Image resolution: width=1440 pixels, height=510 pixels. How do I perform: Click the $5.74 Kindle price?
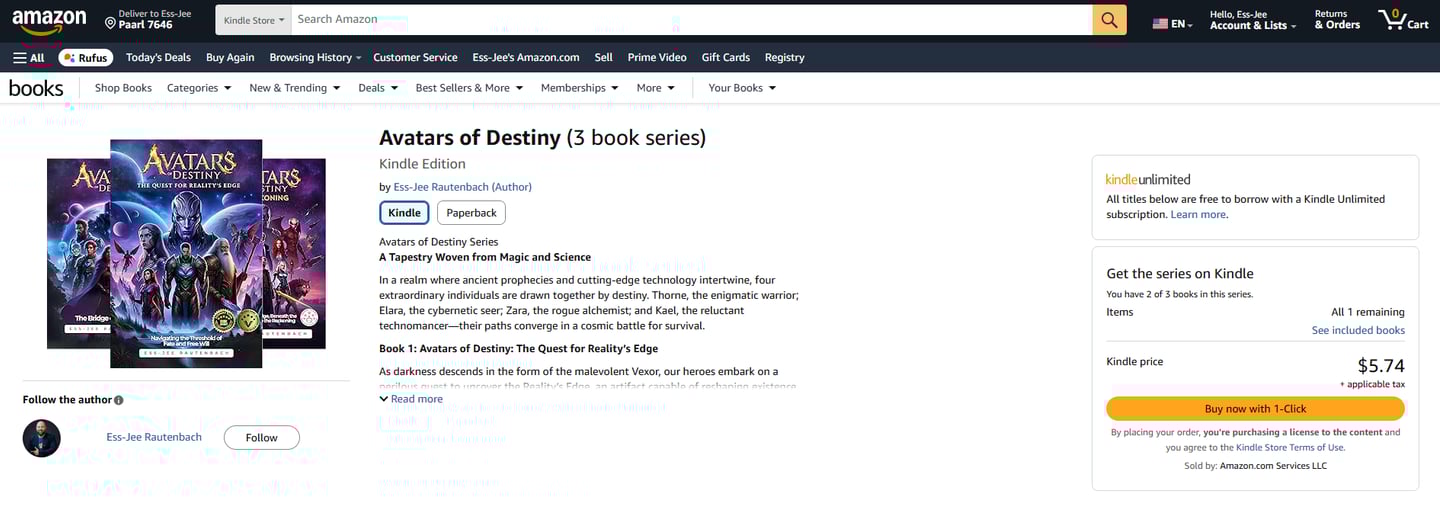(1381, 366)
